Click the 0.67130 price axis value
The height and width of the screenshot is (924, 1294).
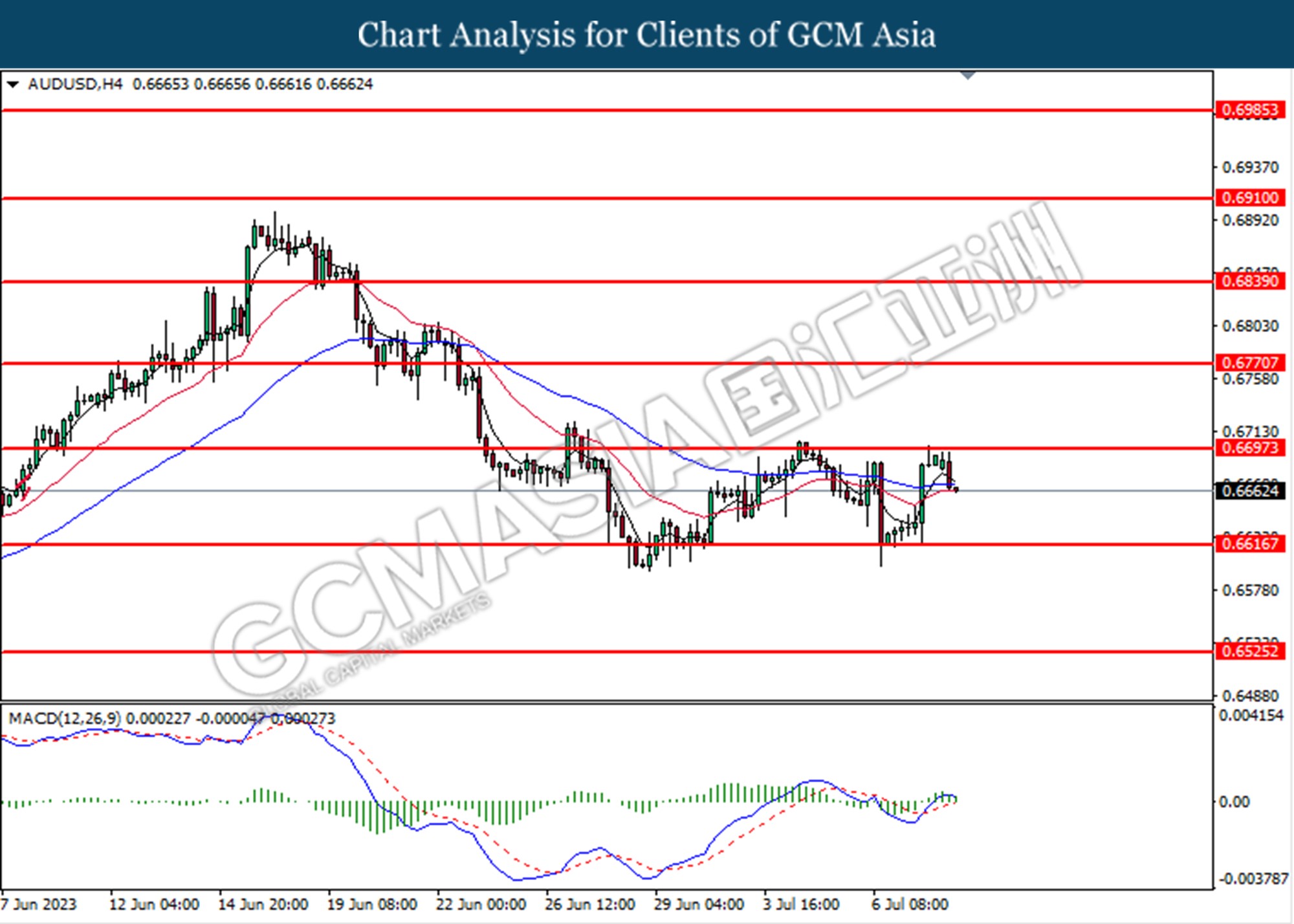pos(1250,431)
